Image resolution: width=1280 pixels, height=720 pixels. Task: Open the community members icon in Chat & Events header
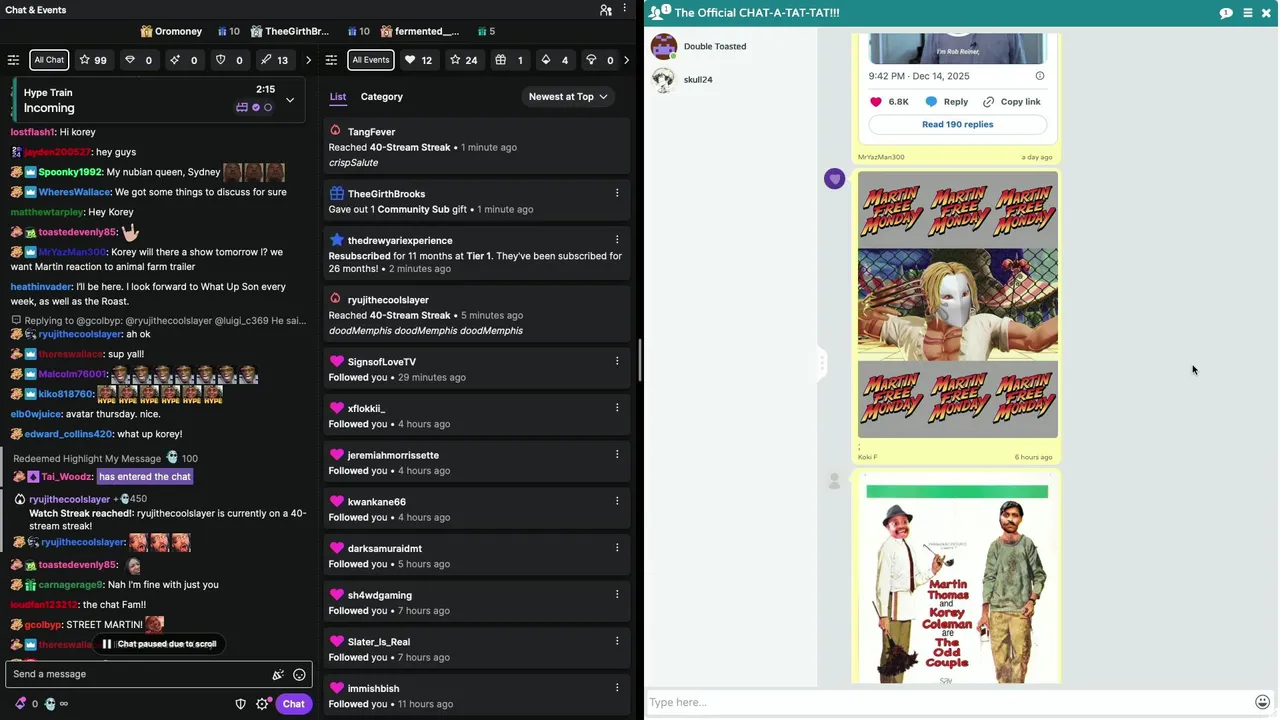coord(606,10)
